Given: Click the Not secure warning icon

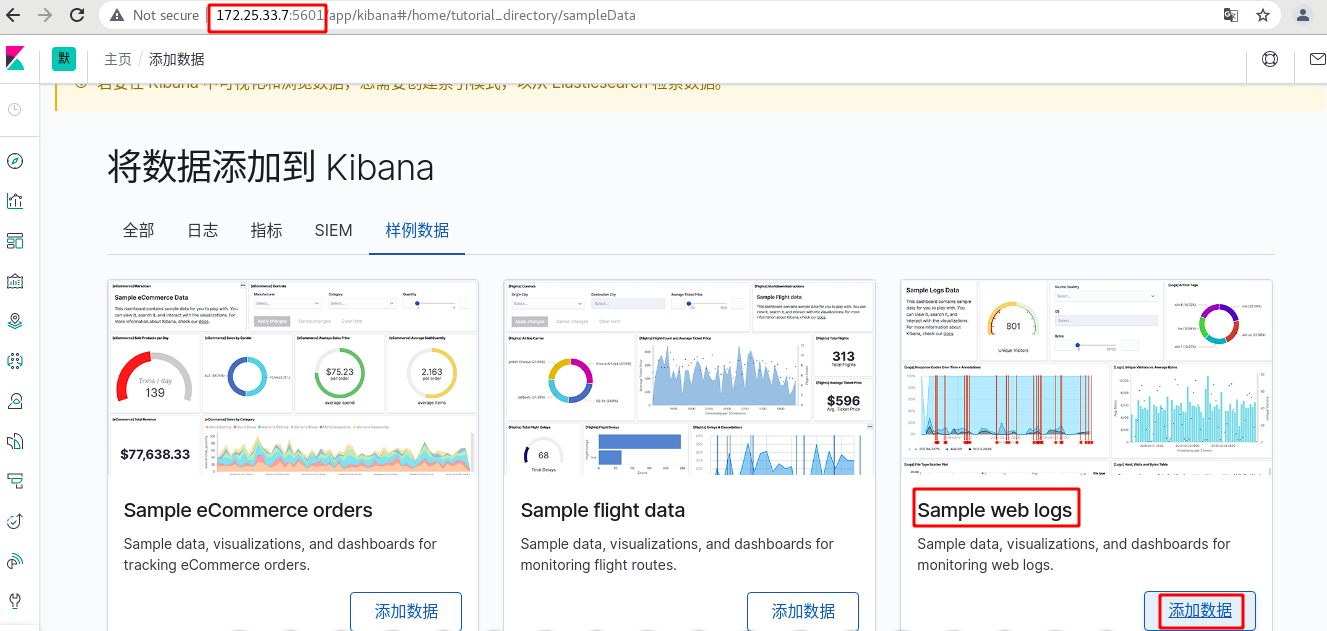Looking at the screenshot, I should pyautogui.click(x=117, y=15).
